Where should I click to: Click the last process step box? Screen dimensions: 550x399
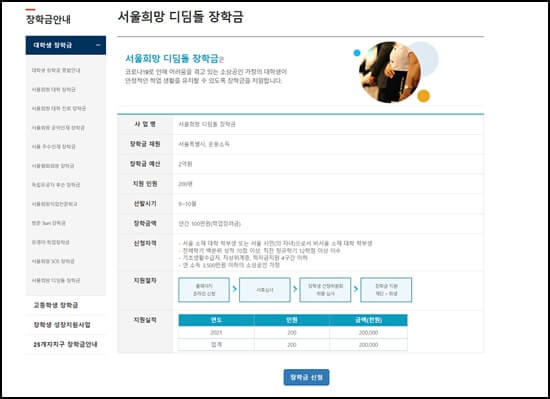point(386,290)
